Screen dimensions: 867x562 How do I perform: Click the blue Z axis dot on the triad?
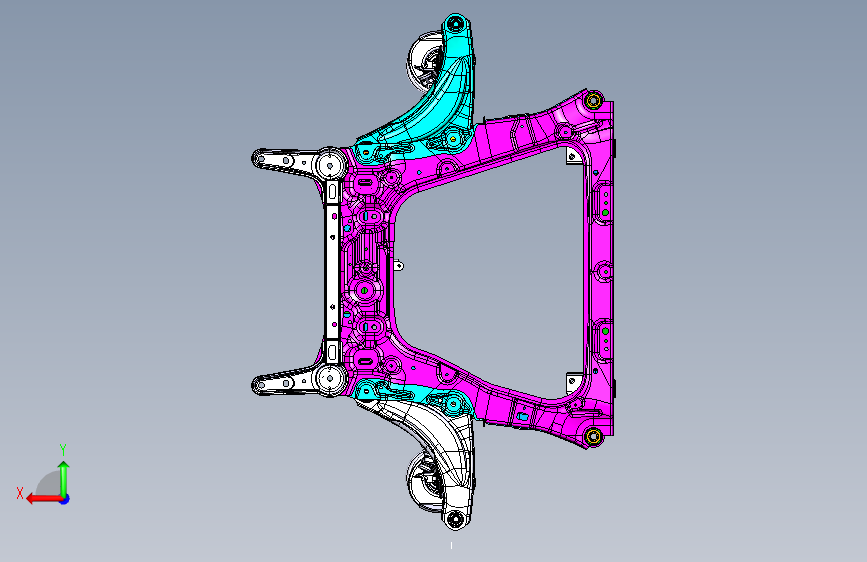click(65, 499)
